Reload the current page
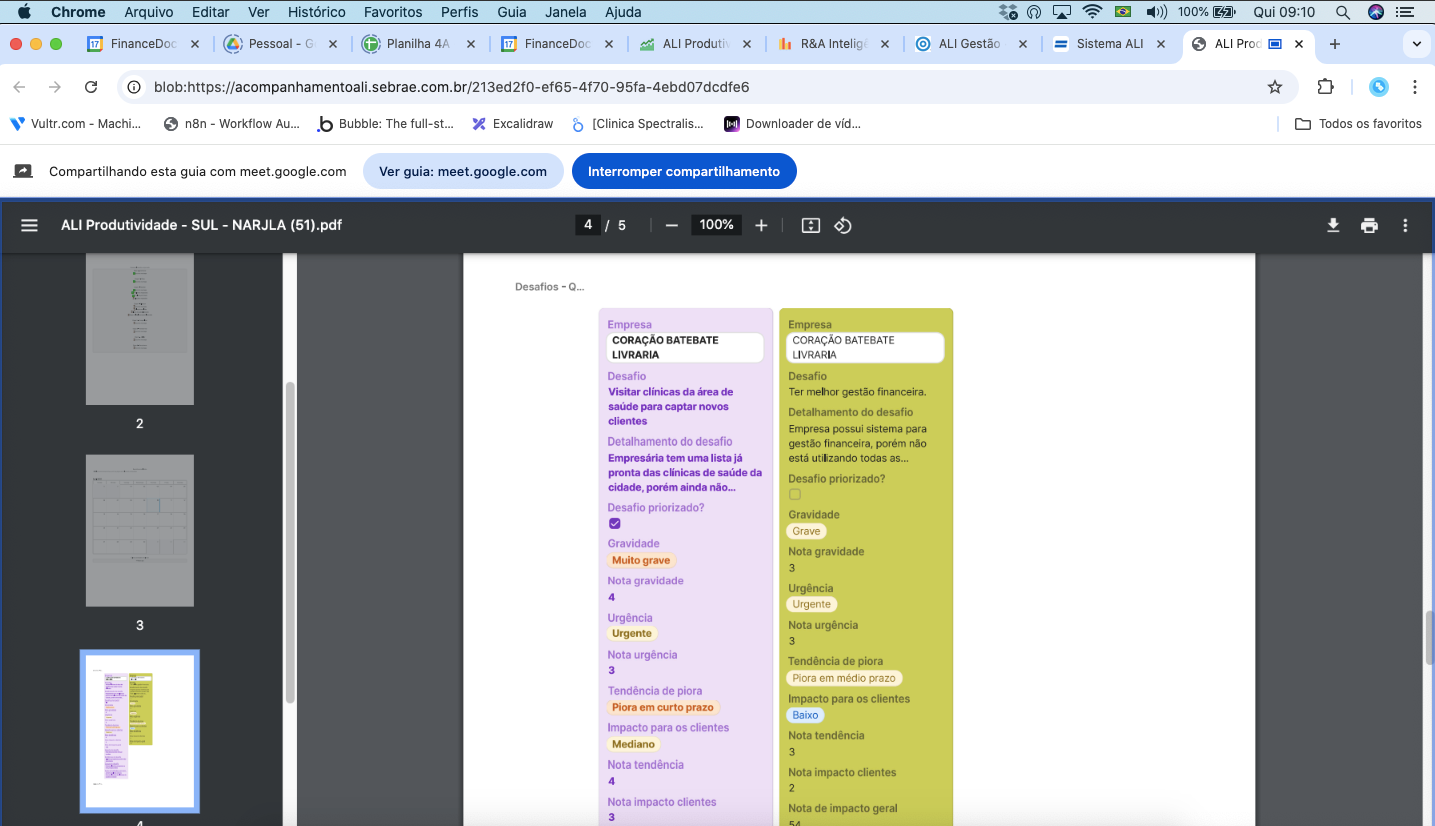Viewport: 1435px width, 826px height. pyautogui.click(x=91, y=87)
